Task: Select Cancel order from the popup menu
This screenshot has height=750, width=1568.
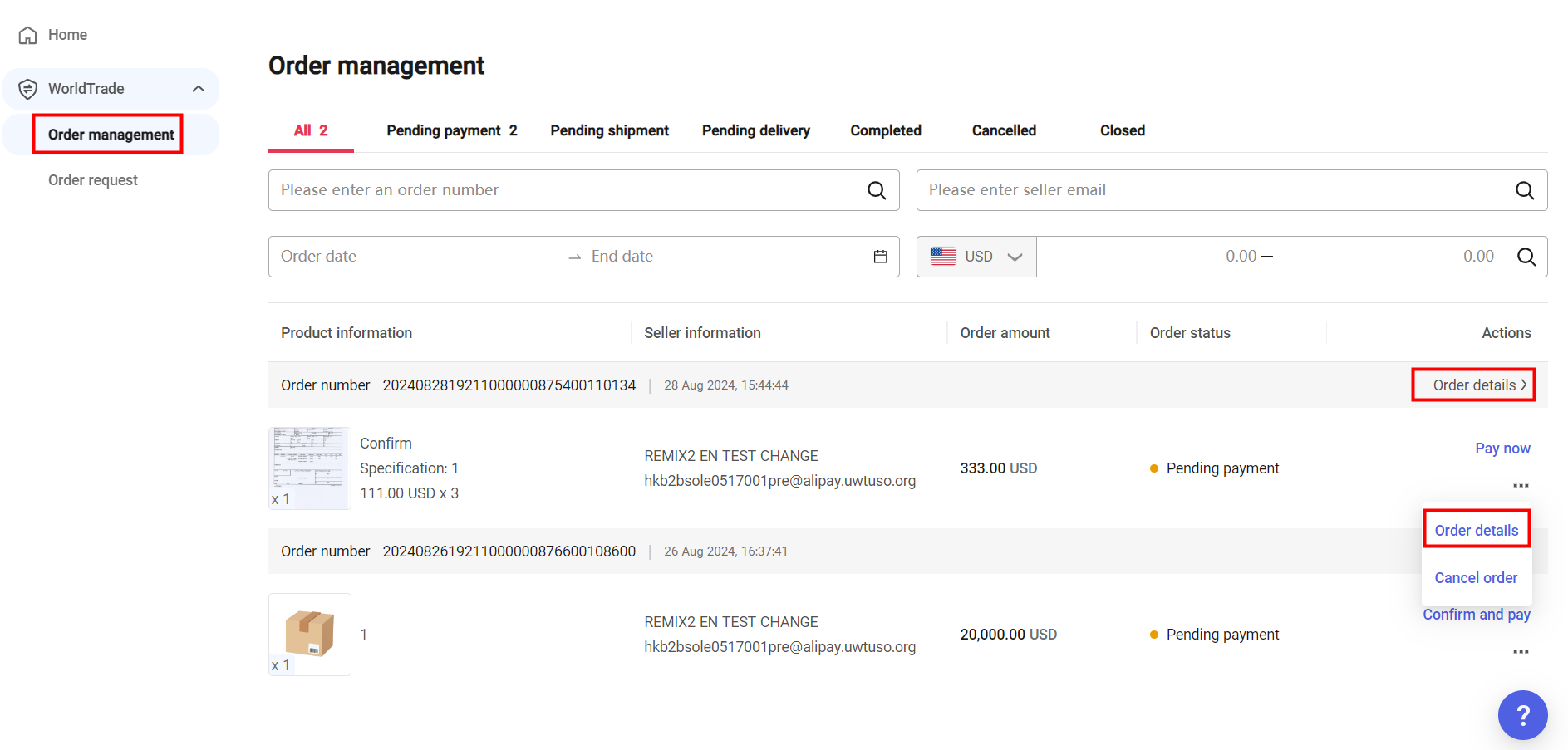Action: [x=1476, y=578]
